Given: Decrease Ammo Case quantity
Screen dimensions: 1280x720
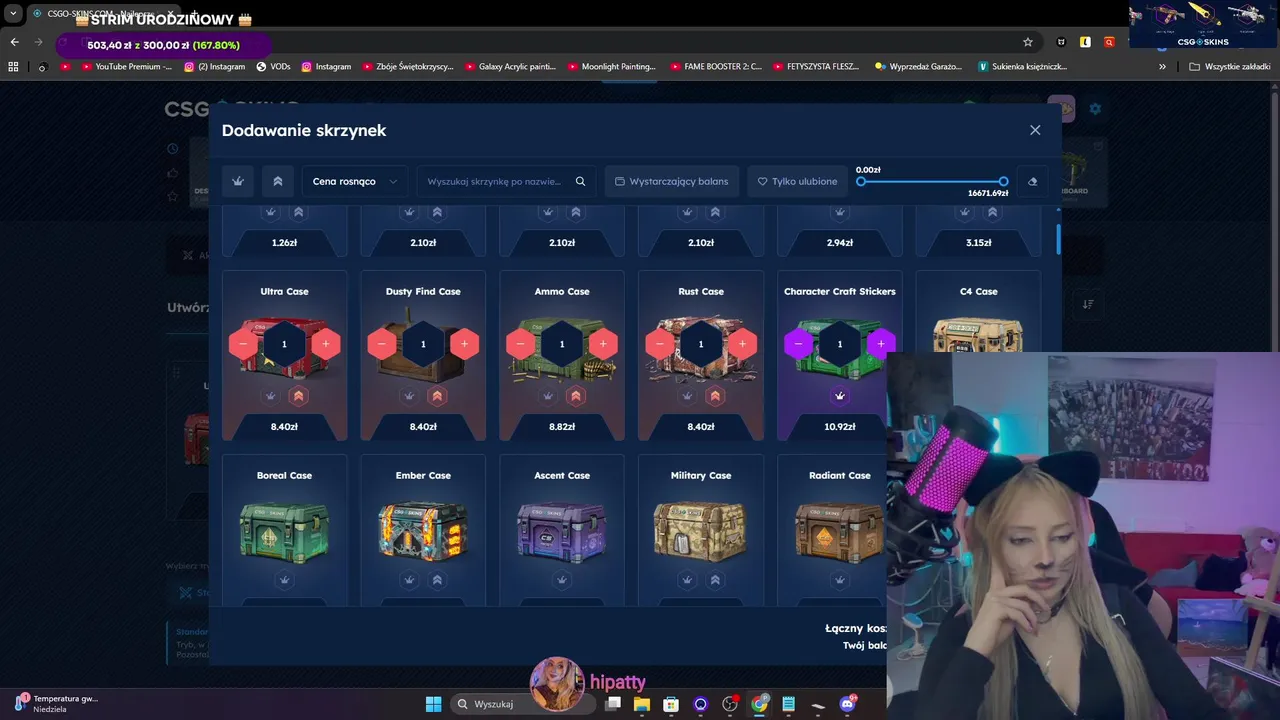Looking at the screenshot, I should click(x=521, y=344).
